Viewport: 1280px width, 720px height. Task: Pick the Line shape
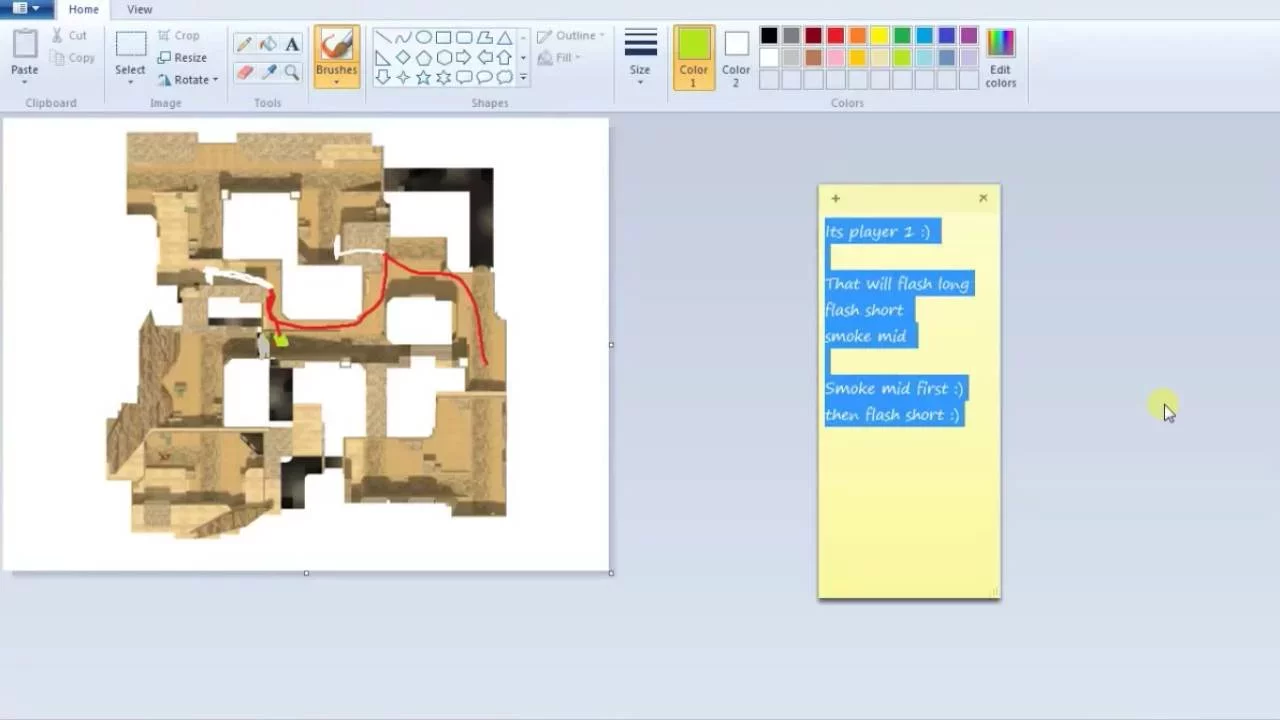(383, 37)
